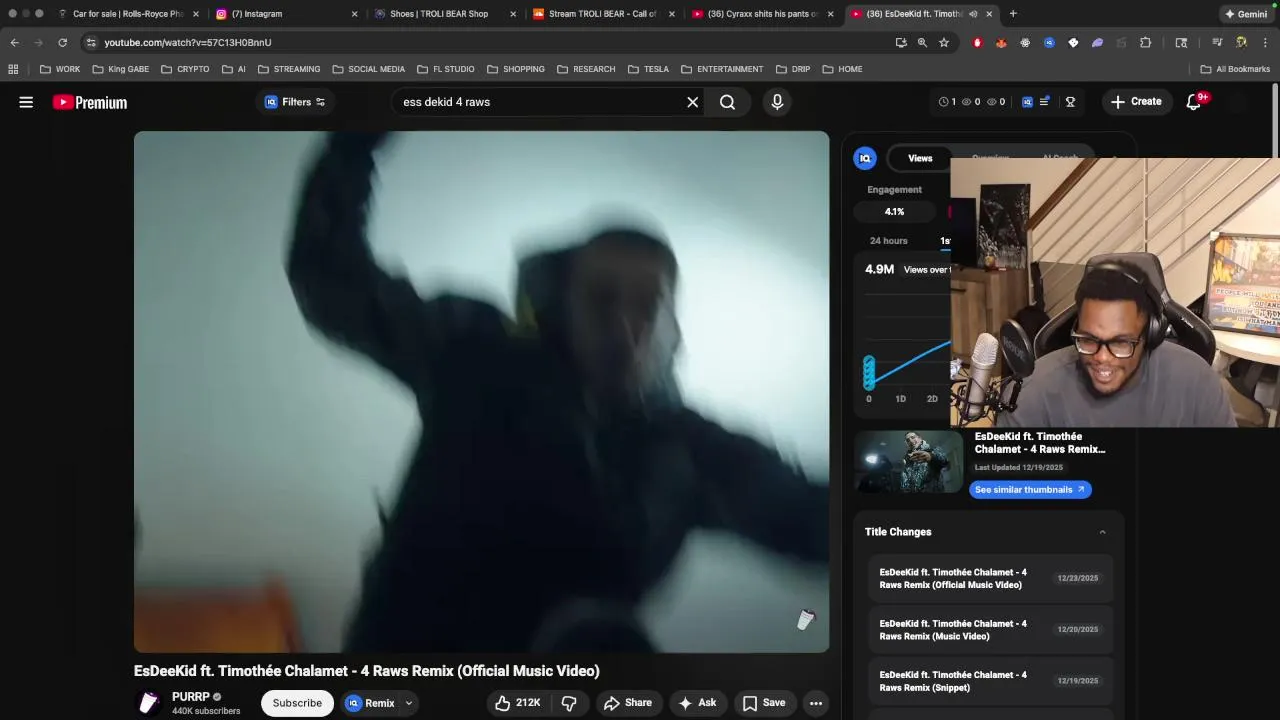Open a new browser tab
1280x720 pixels.
[1013, 14]
